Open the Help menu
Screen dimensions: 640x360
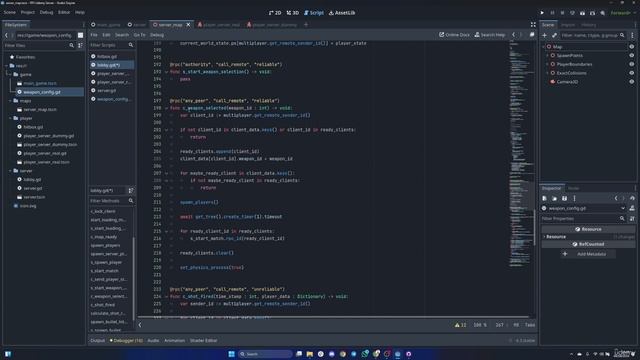point(80,12)
